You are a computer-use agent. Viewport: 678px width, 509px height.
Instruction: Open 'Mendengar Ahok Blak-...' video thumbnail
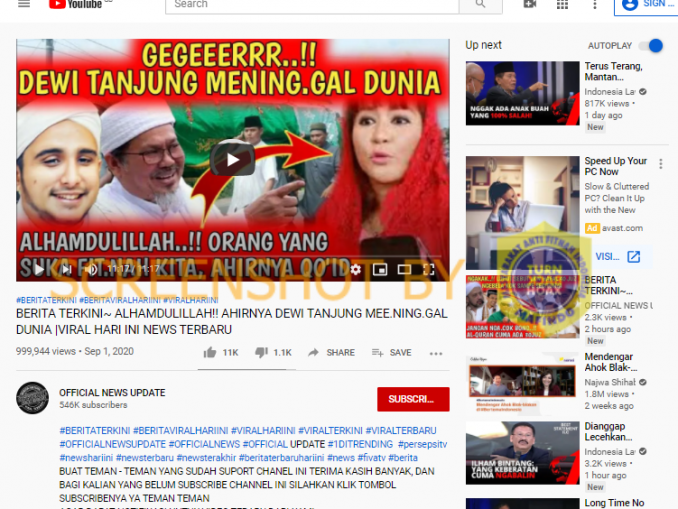[x=522, y=384]
